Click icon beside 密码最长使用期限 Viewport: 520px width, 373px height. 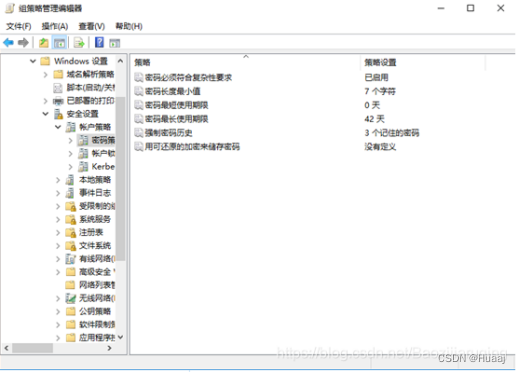click(139, 119)
